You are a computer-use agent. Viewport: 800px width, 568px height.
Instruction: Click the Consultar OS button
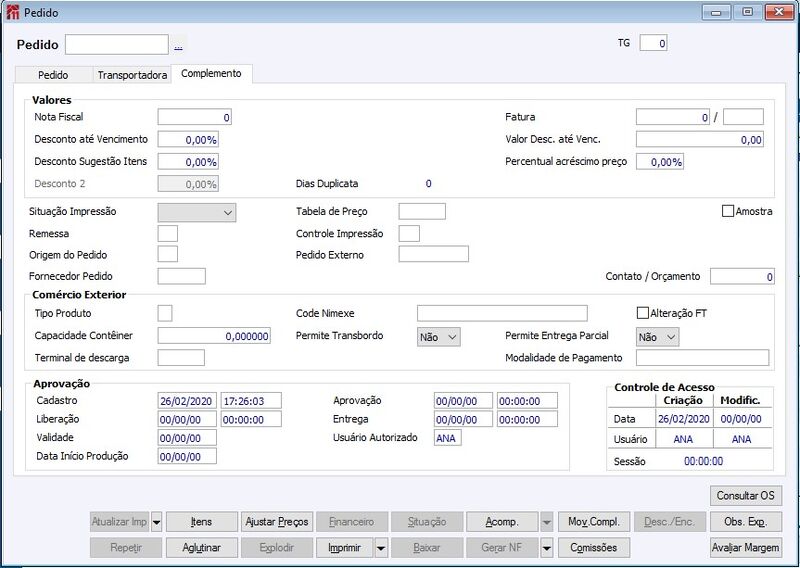[745, 495]
